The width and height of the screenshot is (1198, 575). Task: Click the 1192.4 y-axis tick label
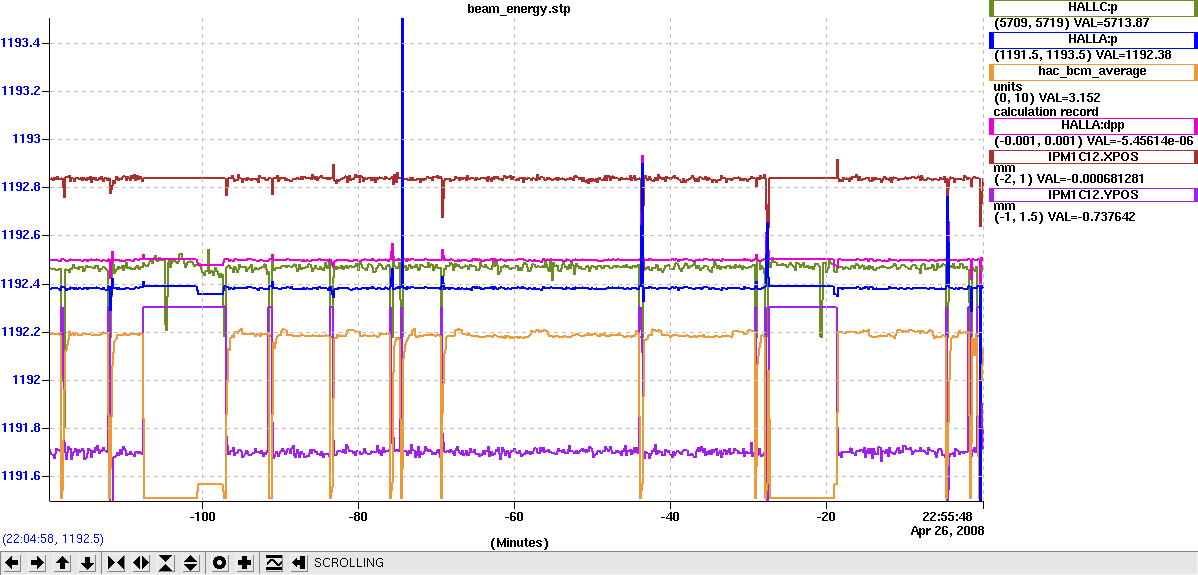21,284
